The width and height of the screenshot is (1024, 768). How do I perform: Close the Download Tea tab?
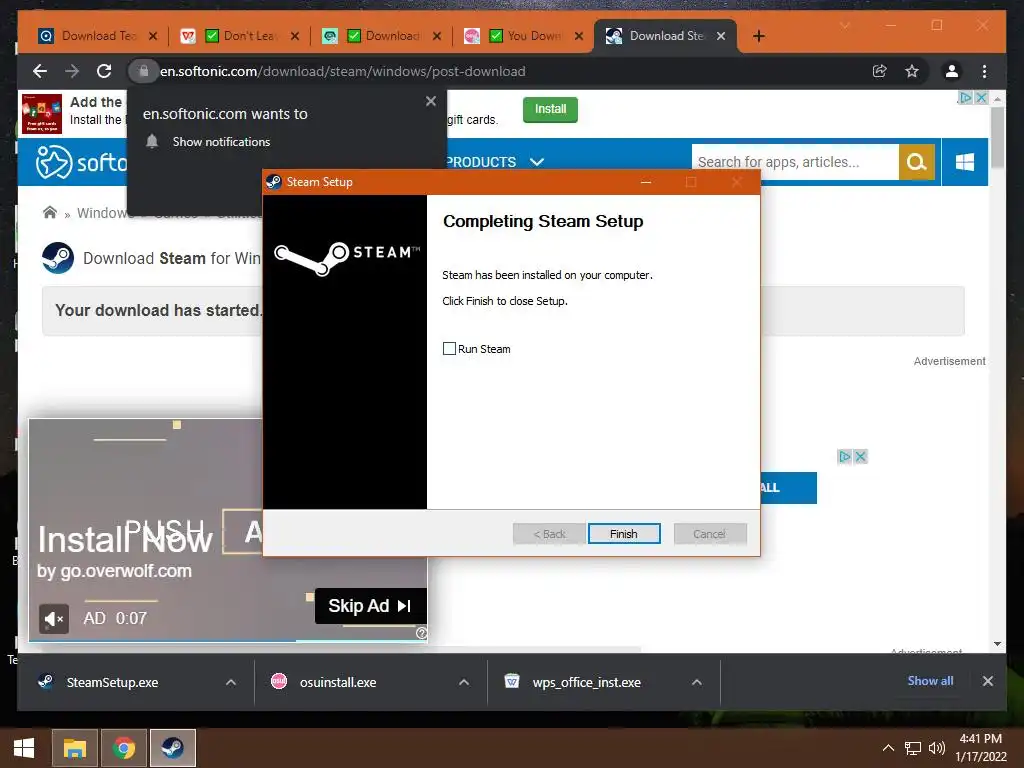(x=153, y=36)
